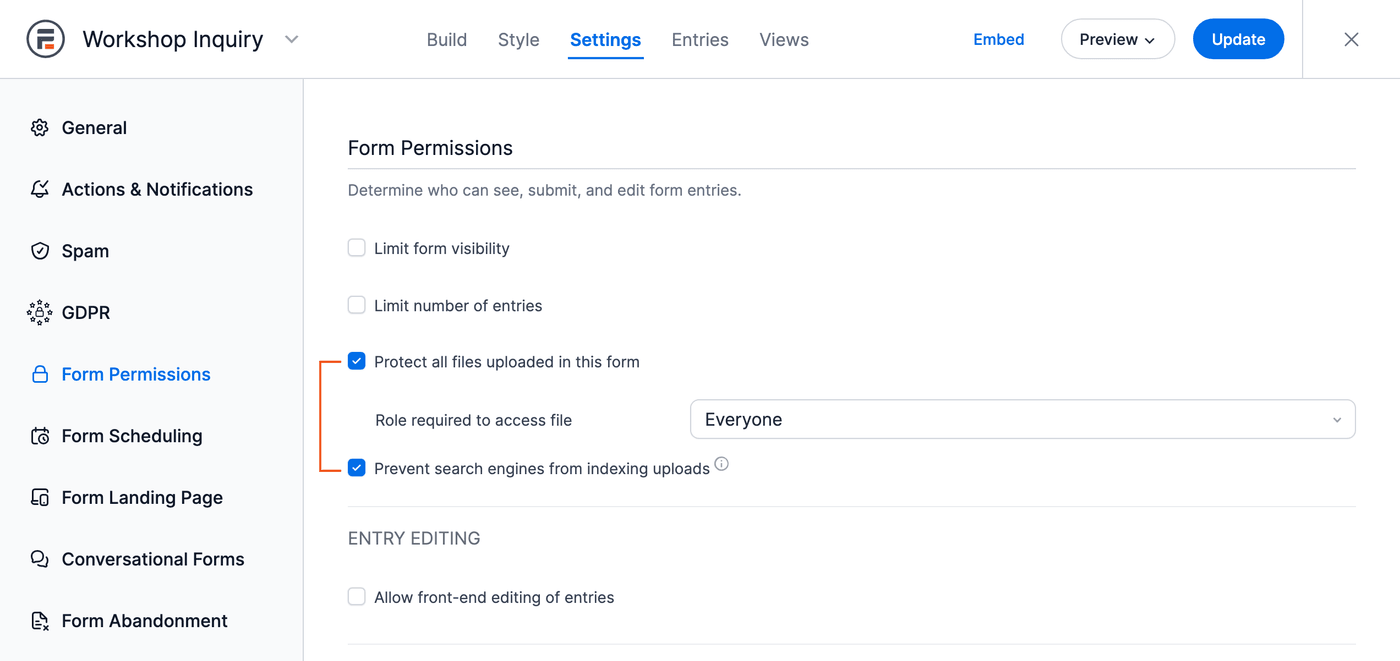Image resolution: width=1400 pixels, height=661 pixels.
Task: Click the Embed link
Action: (x=998, y=39)
